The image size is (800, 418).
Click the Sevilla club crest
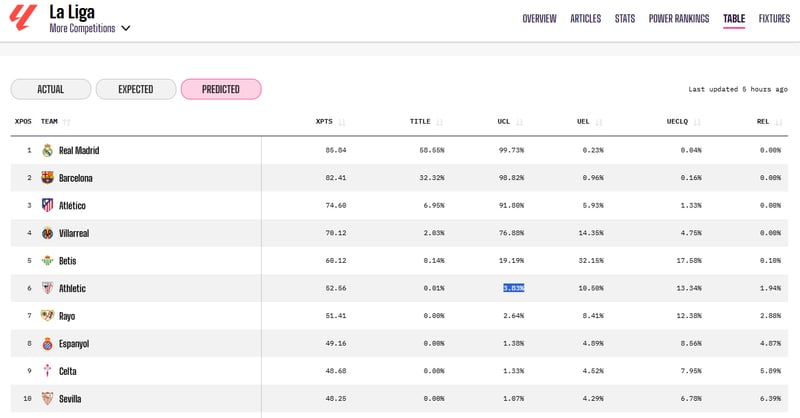[47, 398]
